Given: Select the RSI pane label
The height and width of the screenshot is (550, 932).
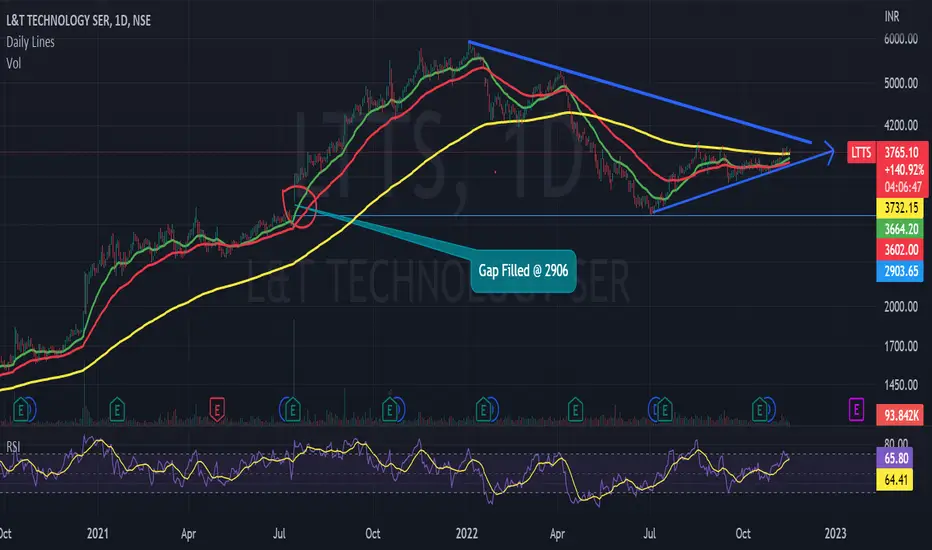Looking at the screenshot, I should (x=13, y=447).
